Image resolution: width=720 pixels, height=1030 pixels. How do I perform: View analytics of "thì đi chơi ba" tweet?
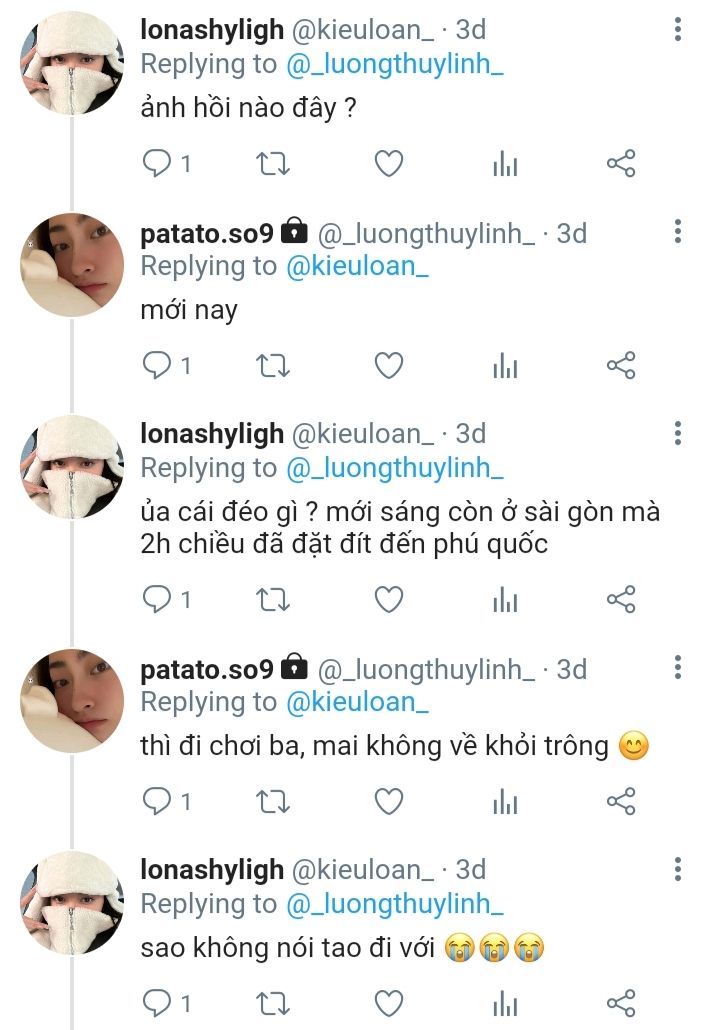(505, 802)
